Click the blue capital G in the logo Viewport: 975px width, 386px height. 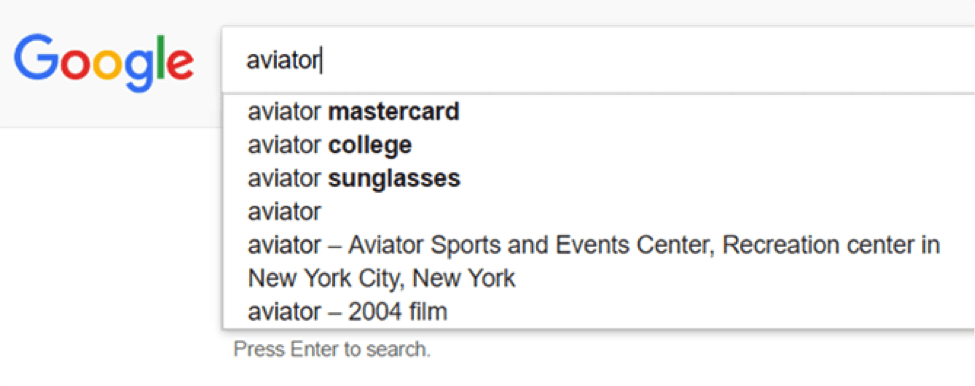pyautogui.click(x=36, y=57)
